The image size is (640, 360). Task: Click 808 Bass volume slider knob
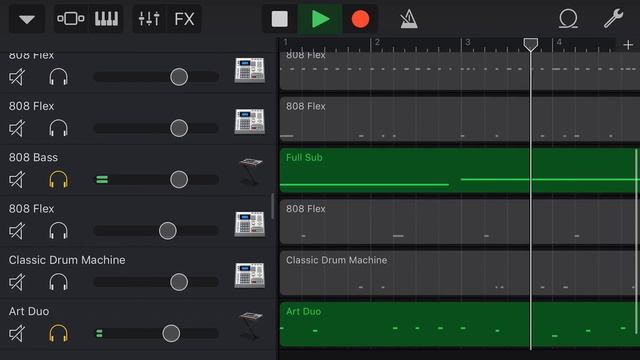[179, 180]
